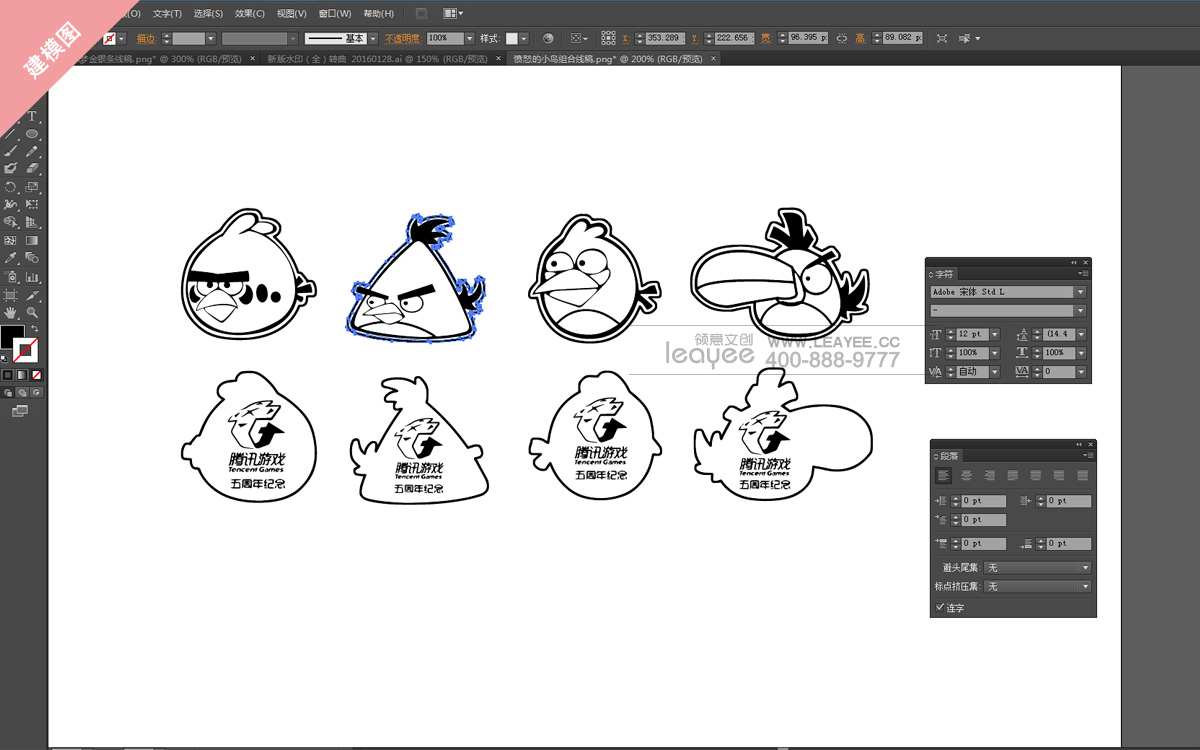Click the 不透明度 opacity link

click(404, 38)
